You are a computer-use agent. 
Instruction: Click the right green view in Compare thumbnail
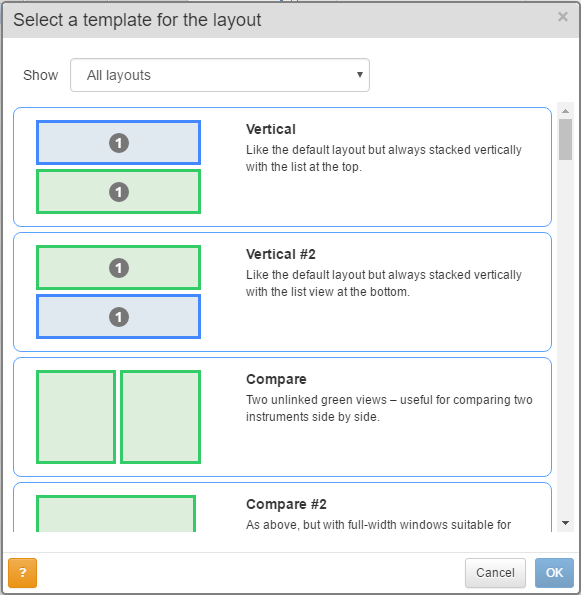click(161, 417)
